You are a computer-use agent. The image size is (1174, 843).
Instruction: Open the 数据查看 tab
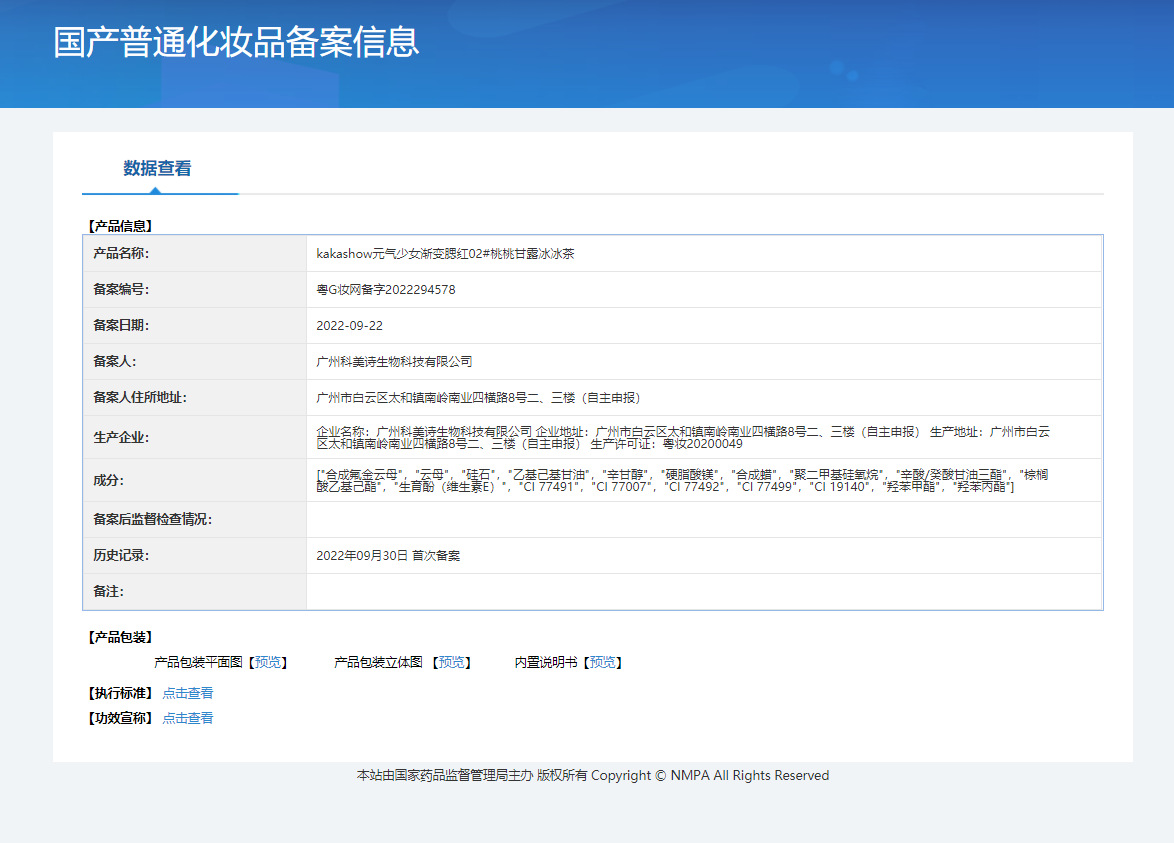click(157, 168)
